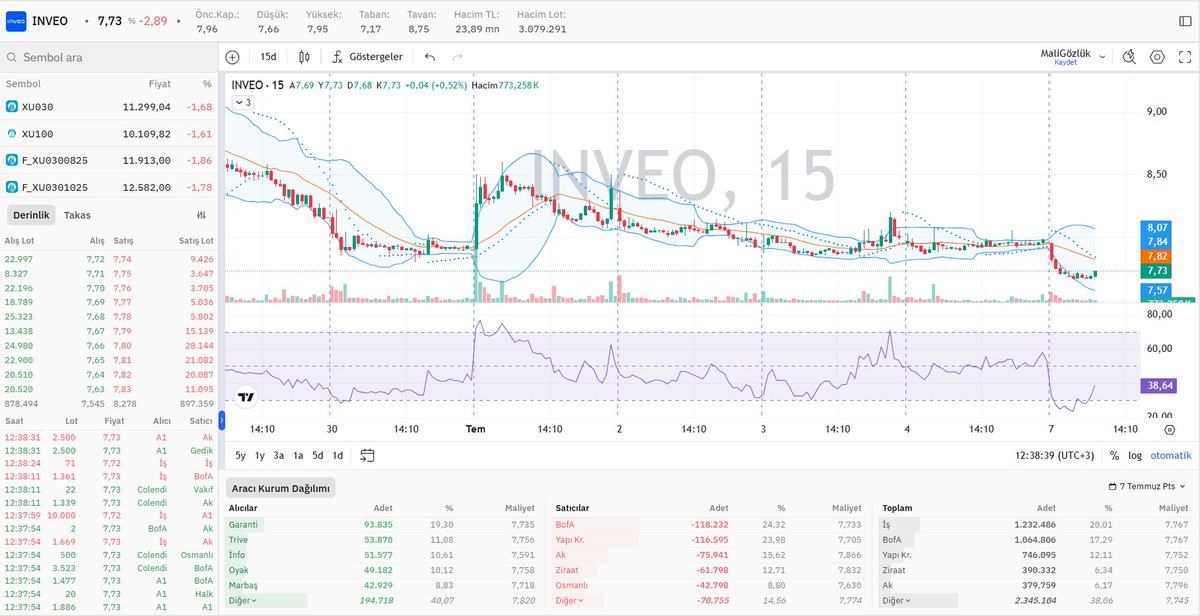The height and width of the screenshot is (616, 1200).
Task: Click Ziraat row in Satıcılar list
Action: [x=708, y=569]
